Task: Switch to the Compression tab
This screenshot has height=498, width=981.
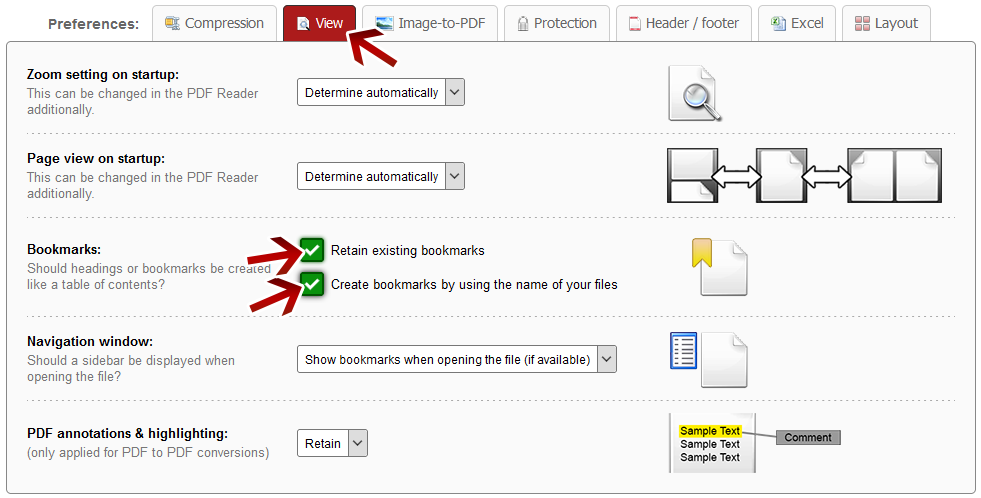Action: [x=214, y=23]
